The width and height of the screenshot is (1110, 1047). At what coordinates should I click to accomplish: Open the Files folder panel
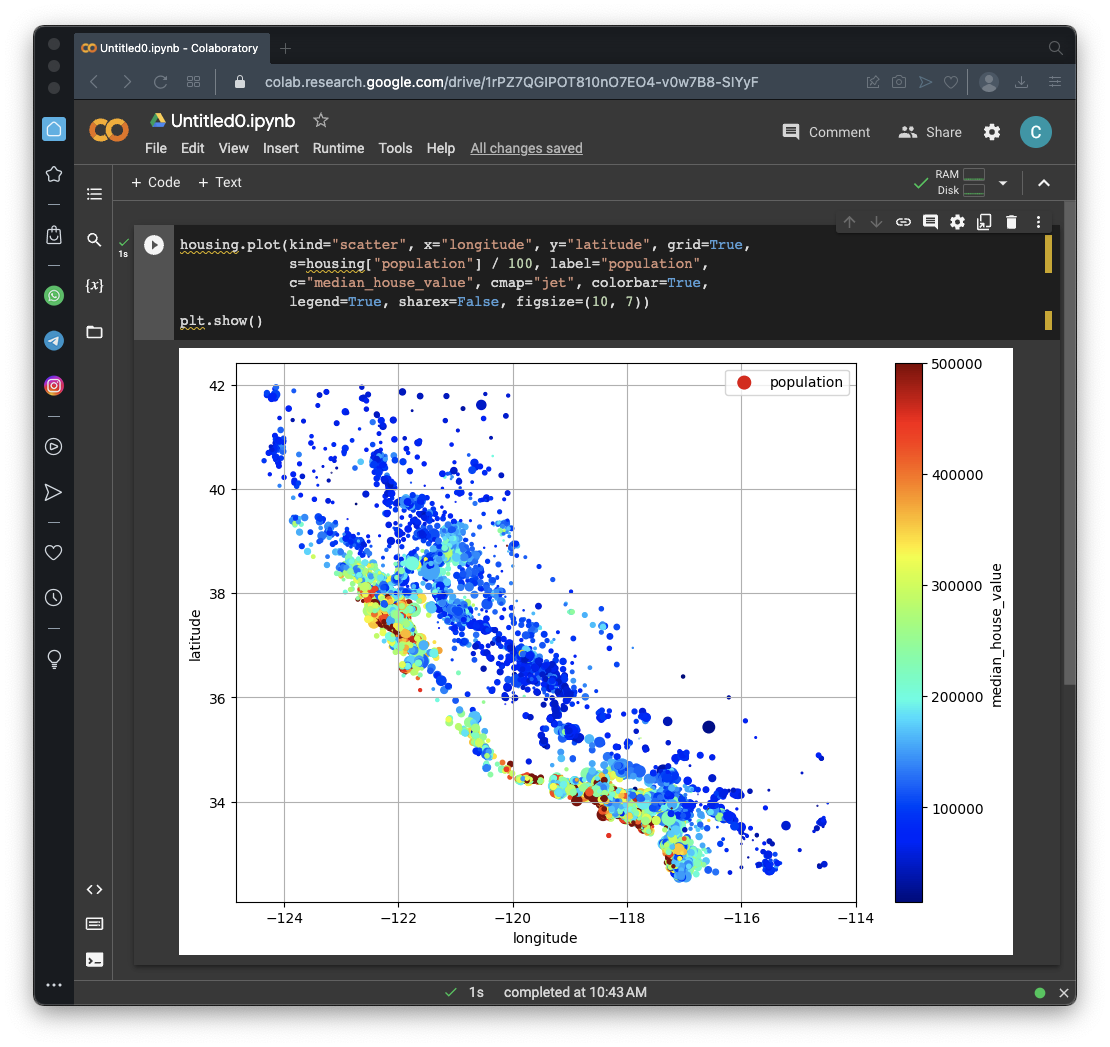pyautogui.click(x=94, y=332)
